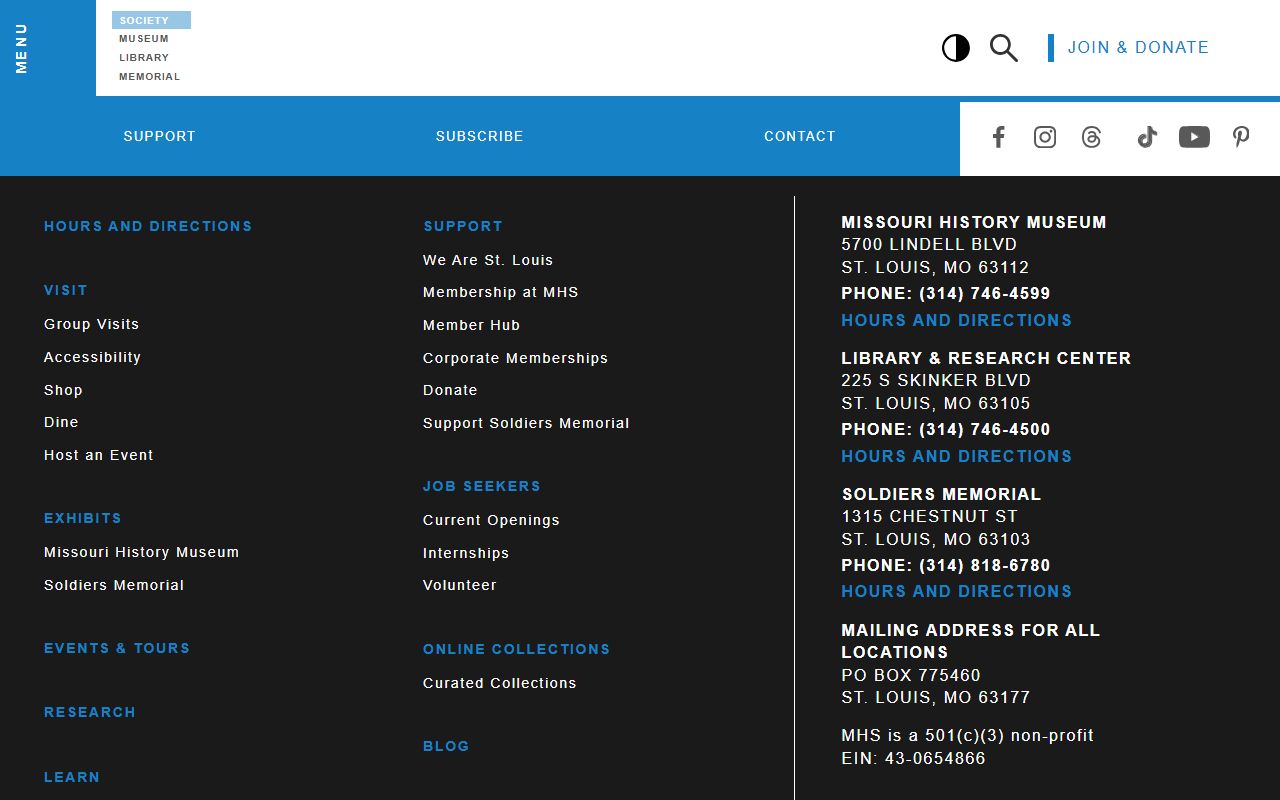Visit the Shop link
Image resolution: width=1280 pixels, height=800 pixels.
(x=63, y=390)
